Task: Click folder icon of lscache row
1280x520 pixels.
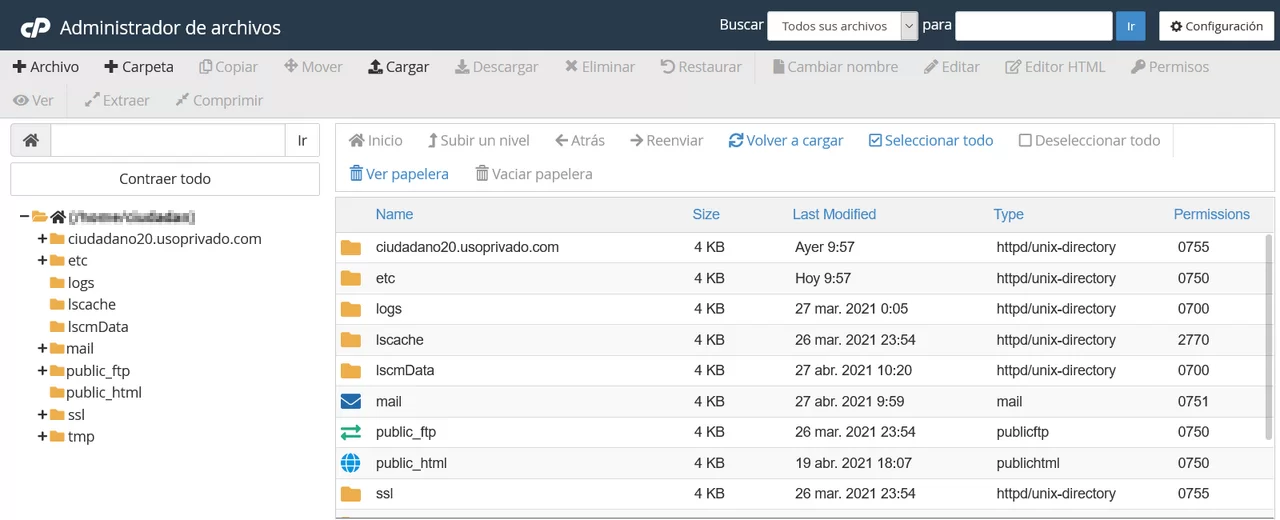Action: [x=350, y=340]
